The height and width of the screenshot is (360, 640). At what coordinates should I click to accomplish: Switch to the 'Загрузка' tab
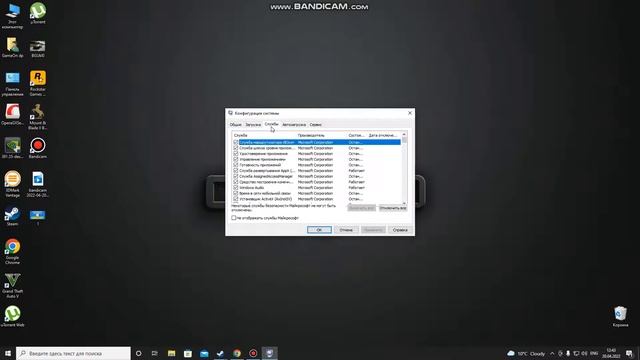click(x=253, y=124)
